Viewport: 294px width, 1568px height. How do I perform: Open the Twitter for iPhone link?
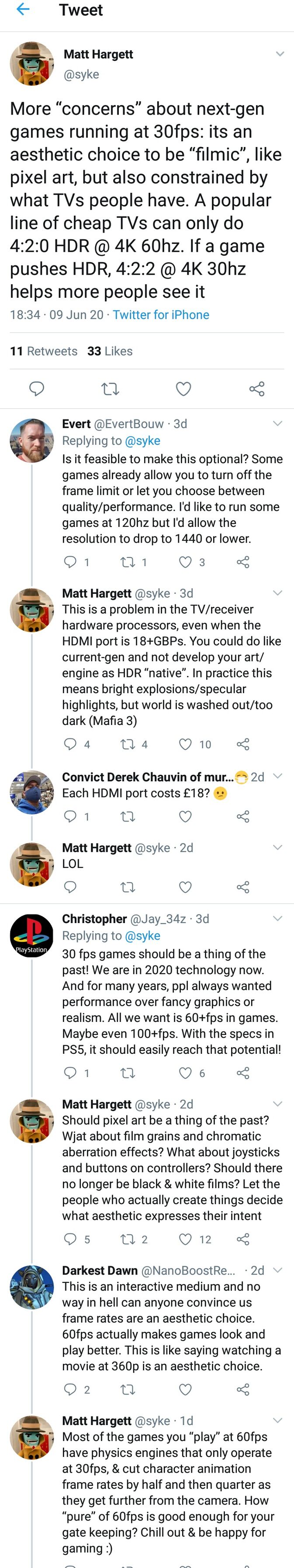click(x=161, y=315)
